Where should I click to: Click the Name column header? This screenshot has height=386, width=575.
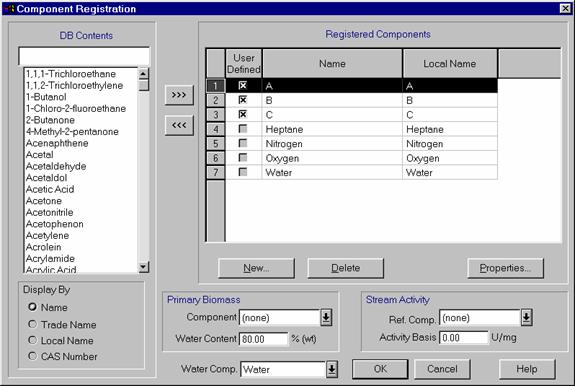(x=332, y=63)
